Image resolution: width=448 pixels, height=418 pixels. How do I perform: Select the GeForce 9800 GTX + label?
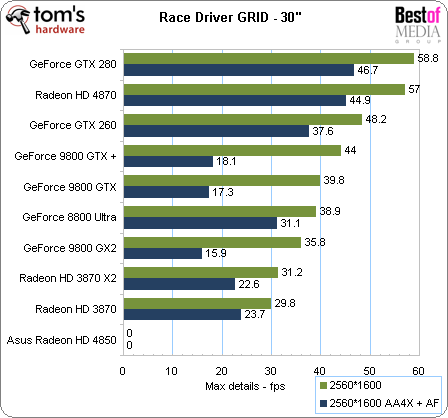pos(65,156)
